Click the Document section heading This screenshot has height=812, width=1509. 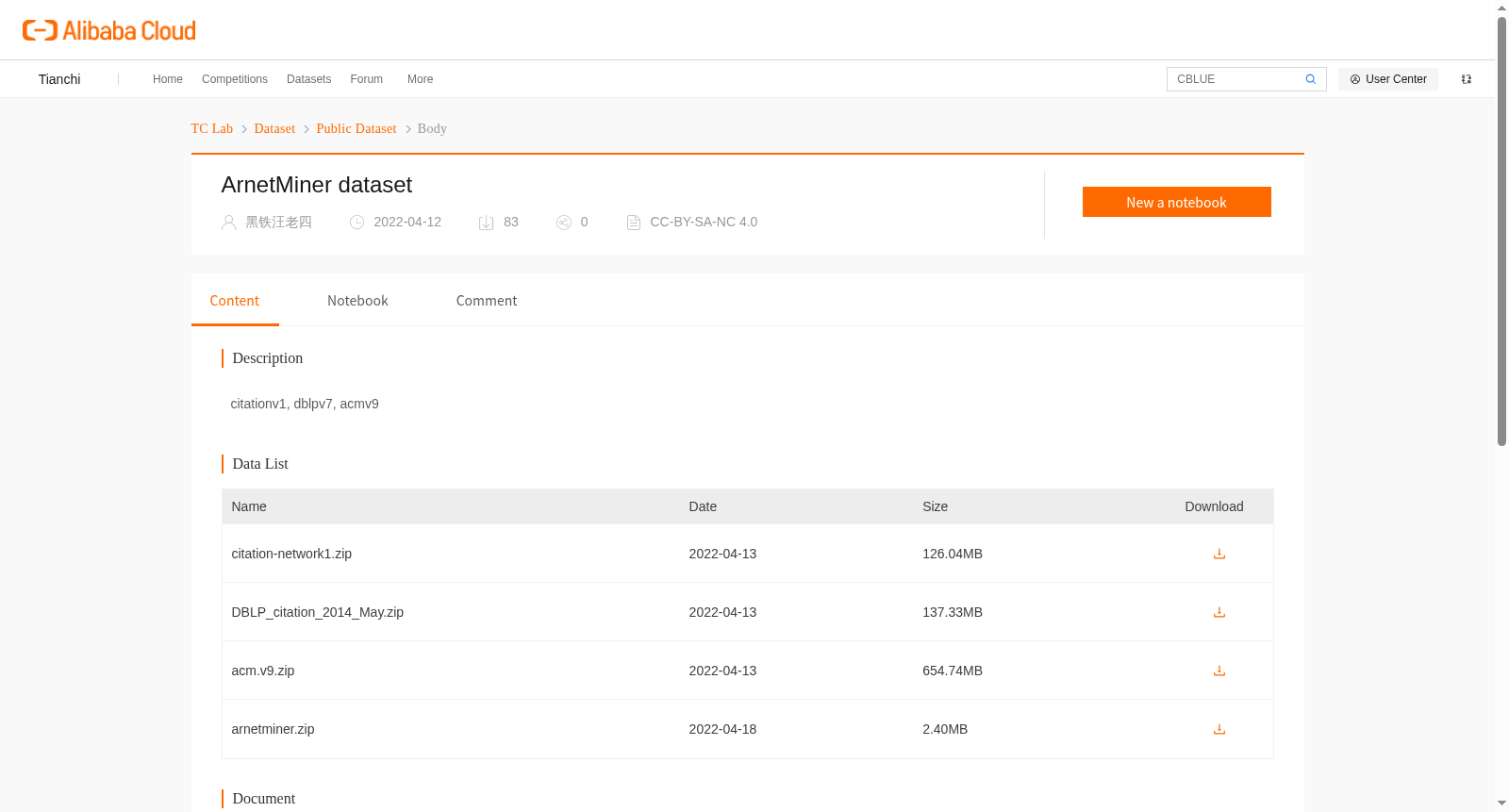pos(264,799)
